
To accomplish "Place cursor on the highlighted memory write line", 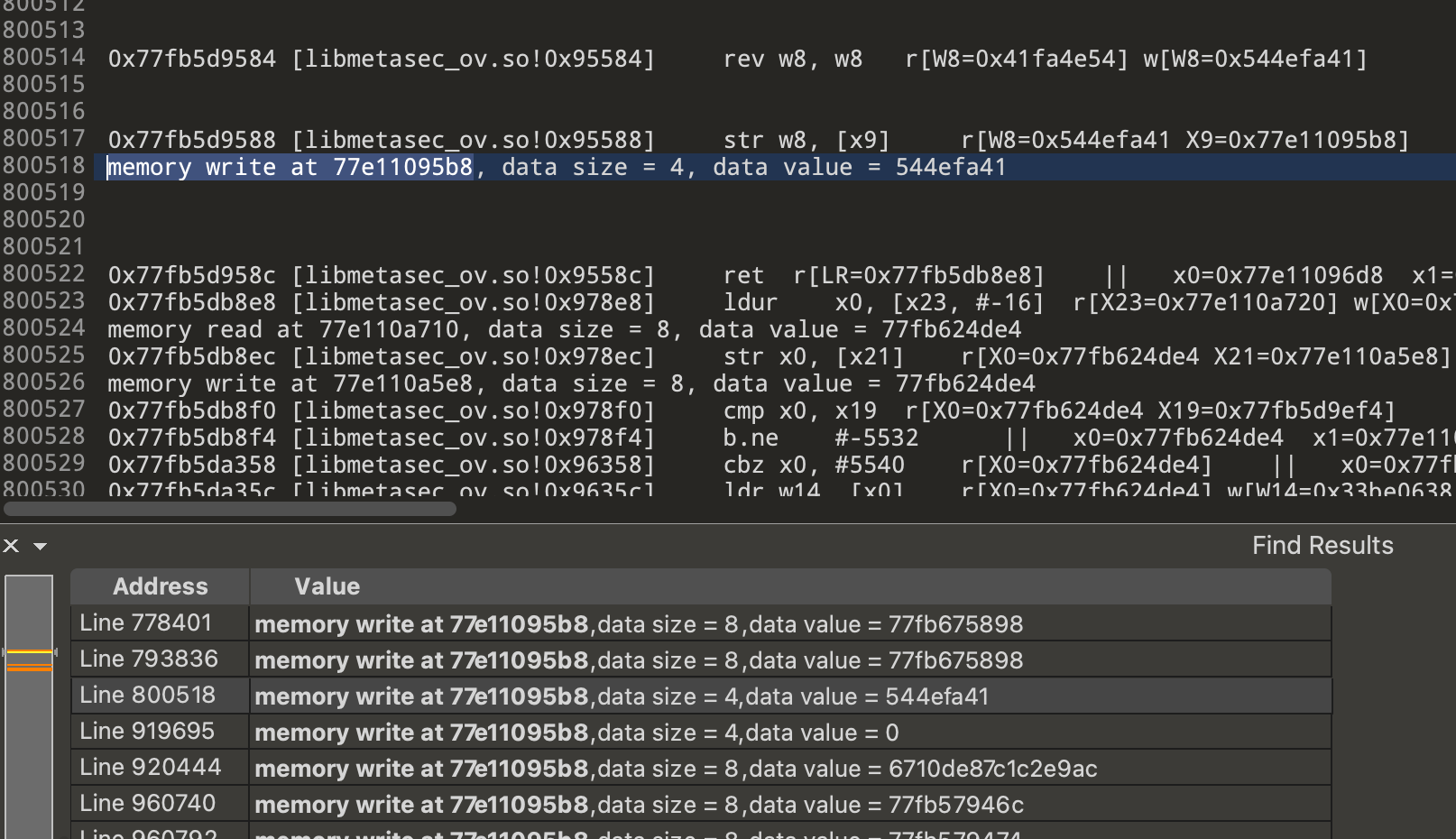I will (x=556, y=168).
